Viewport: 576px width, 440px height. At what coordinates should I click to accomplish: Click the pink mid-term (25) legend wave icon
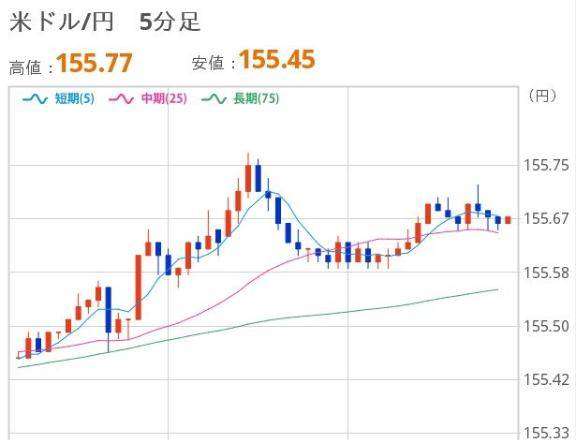pos(121,99)
